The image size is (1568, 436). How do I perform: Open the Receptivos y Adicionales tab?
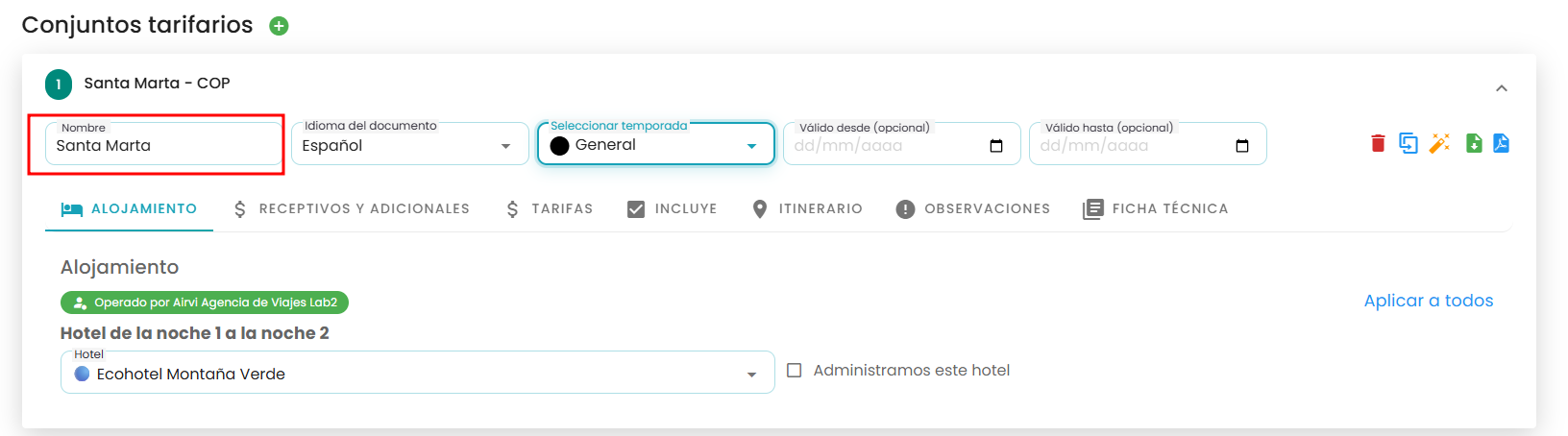pos(352,208)
